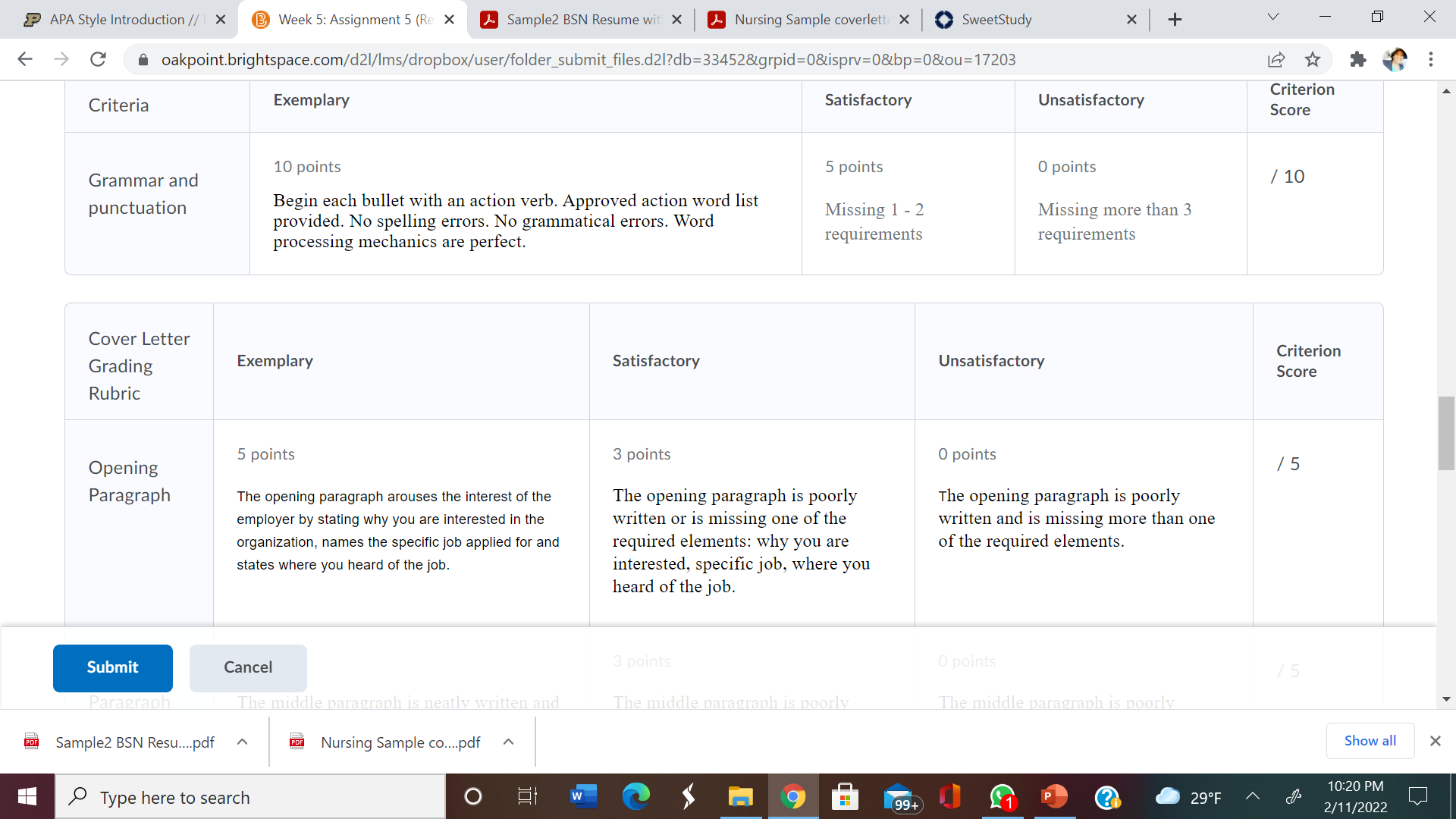The width and height of the screenshot is (1456, 819).
Task: Close the Week 5 Assignment tab
Action: (x=450, y=20)
